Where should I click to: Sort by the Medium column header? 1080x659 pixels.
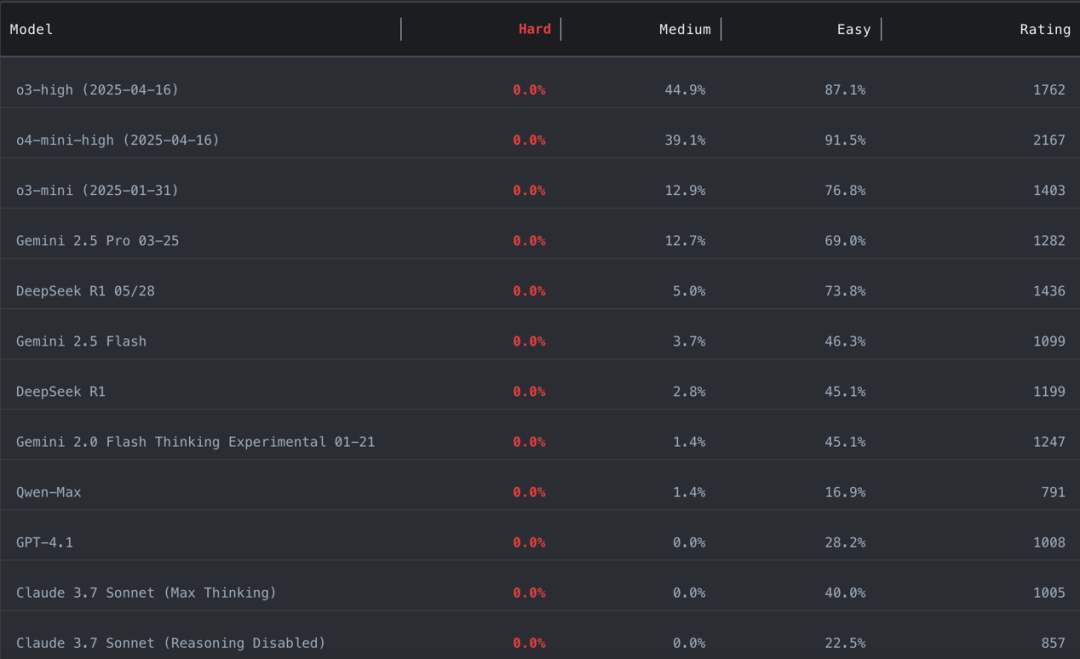tap(684, 29)
